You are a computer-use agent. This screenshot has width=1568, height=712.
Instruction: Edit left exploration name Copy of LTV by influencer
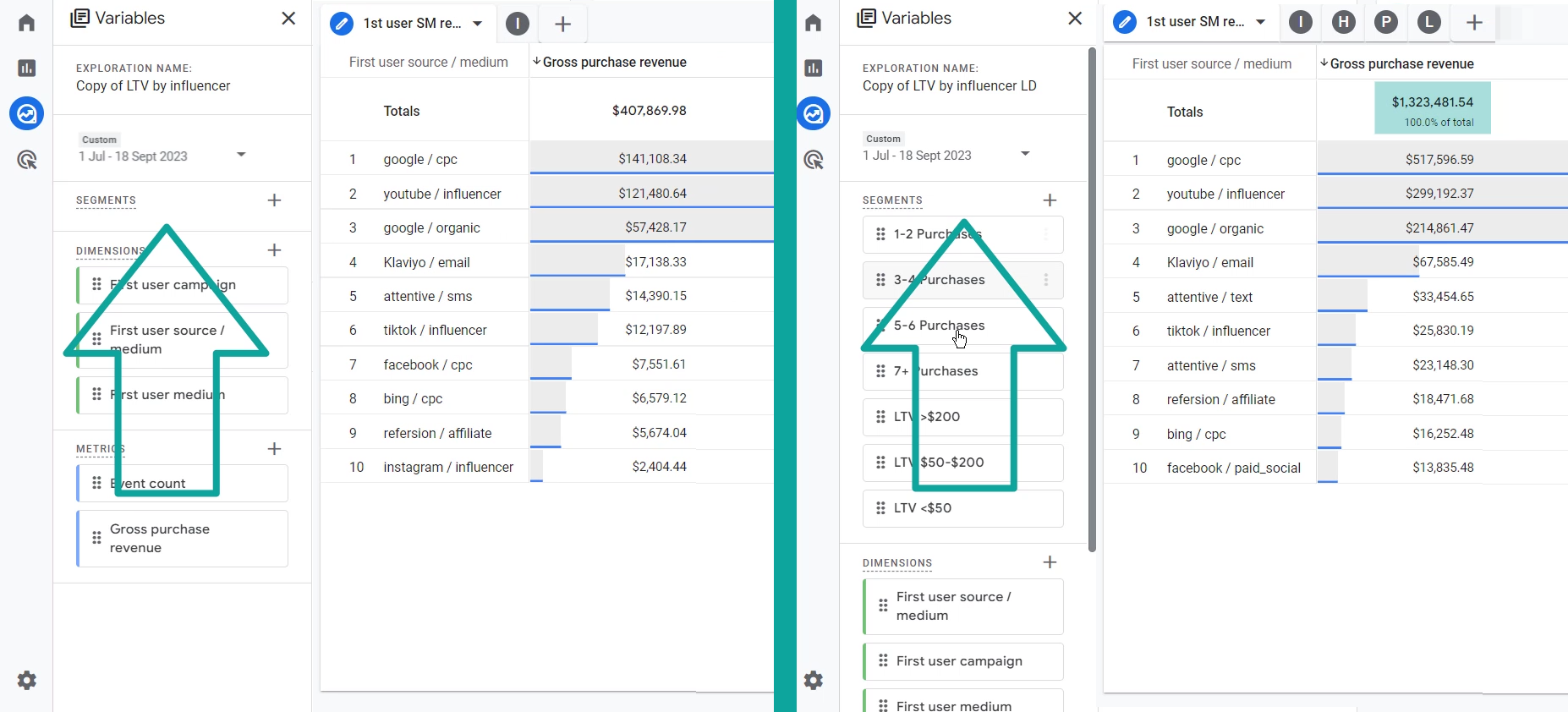point(153,86)
